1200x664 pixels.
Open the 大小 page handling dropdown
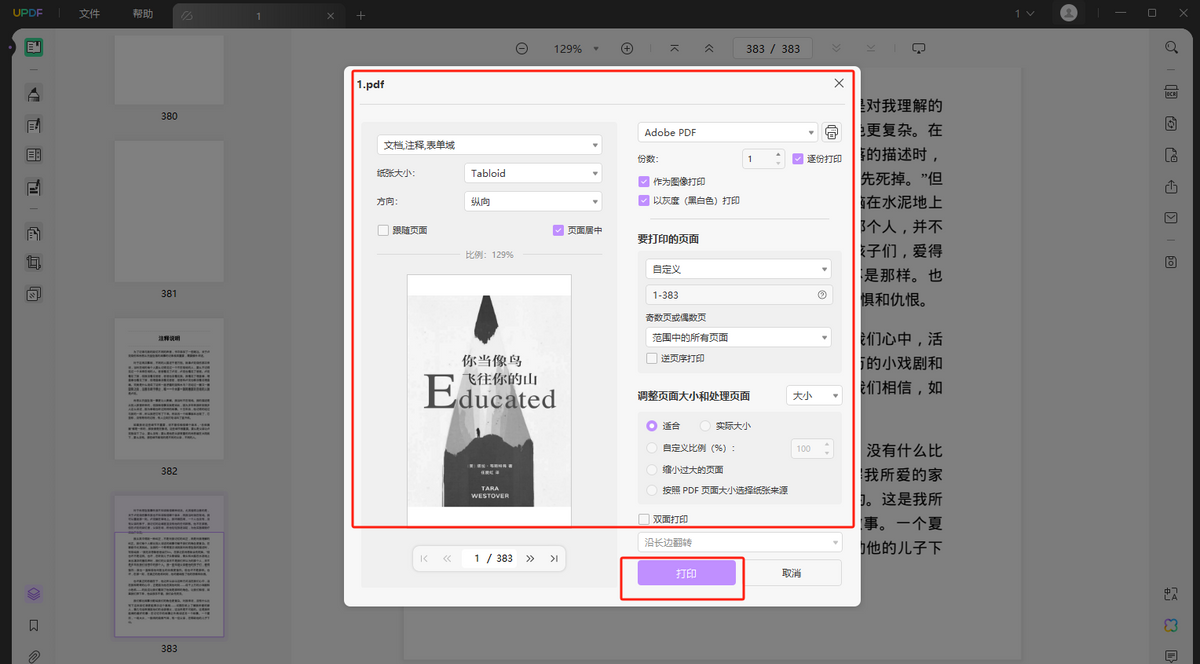click(x=814, y=396)
